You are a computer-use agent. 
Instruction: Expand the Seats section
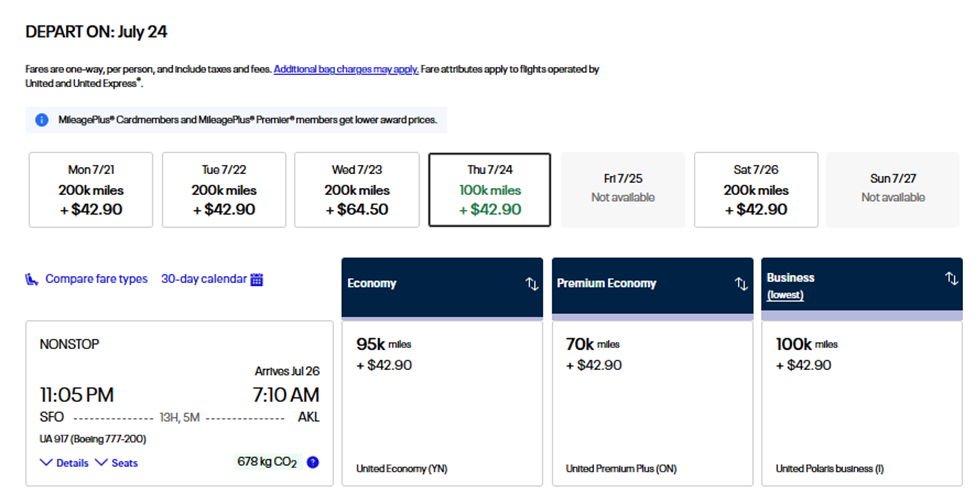tap(117, 463)
